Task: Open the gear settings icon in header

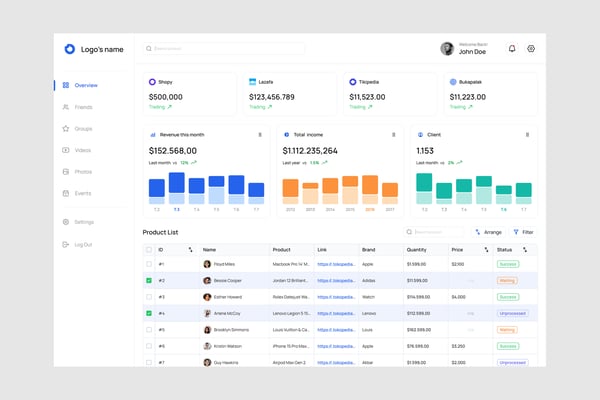Action: (531, 49)
